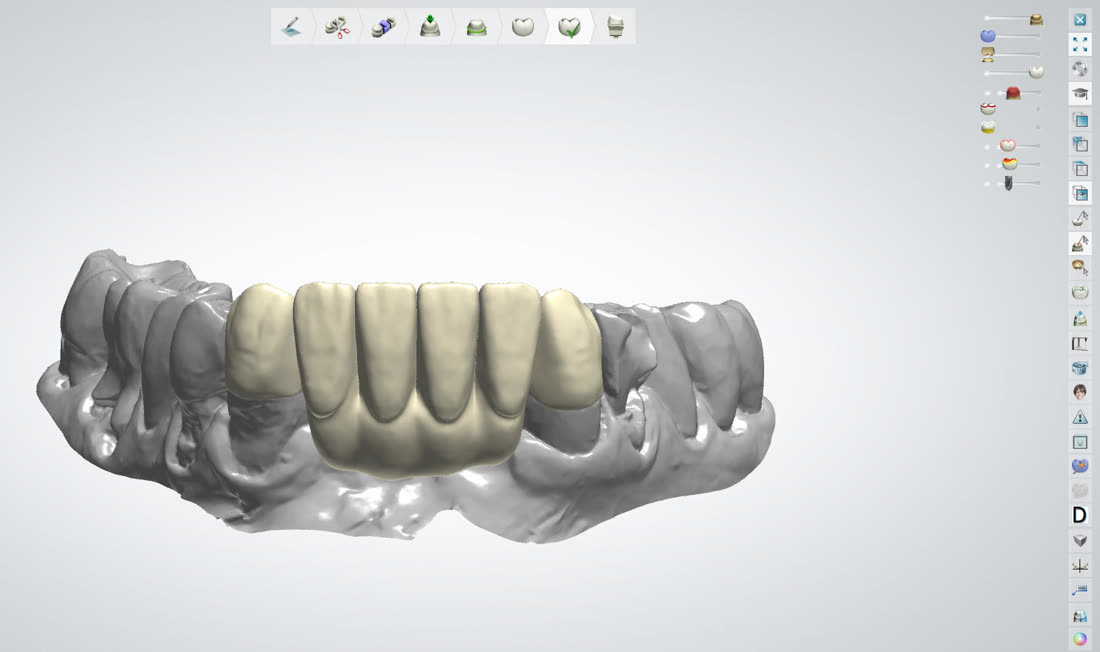Click the fused base of the four incisor crowns
The image size is (1100, 652).
tap(415, 442)
